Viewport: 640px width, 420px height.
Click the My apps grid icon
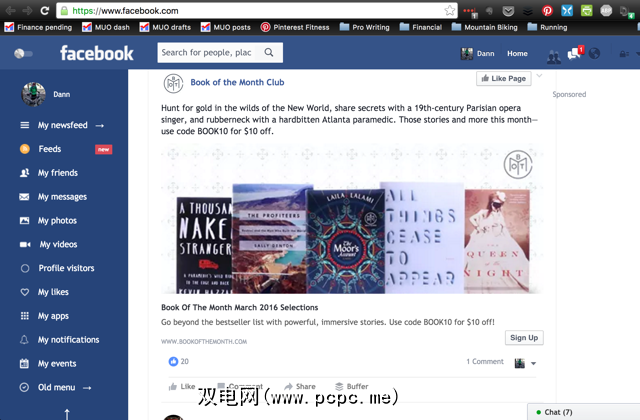pyautogui.click(x=24, y=316)
